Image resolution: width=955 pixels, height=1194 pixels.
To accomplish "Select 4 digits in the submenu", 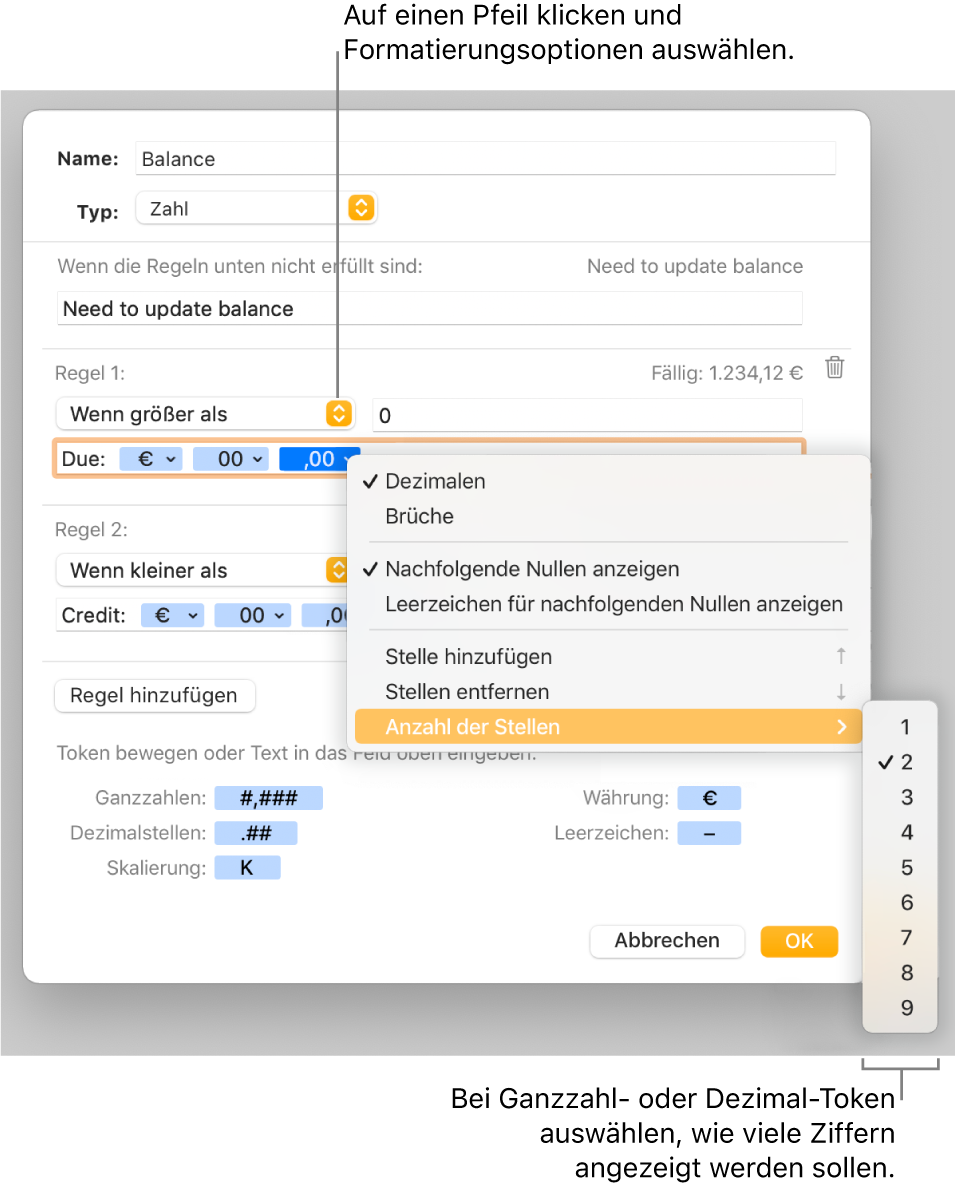I will pos(899,832).
